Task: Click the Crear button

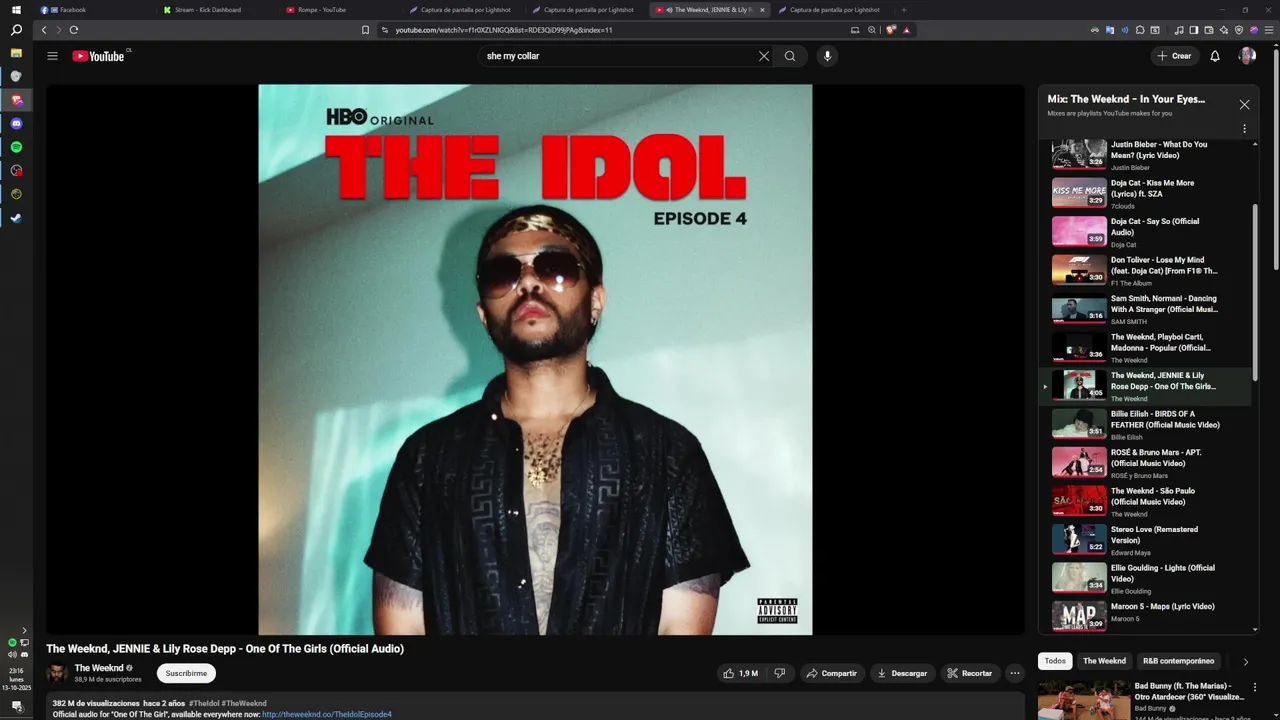Action: click(x=1174, y=56)
